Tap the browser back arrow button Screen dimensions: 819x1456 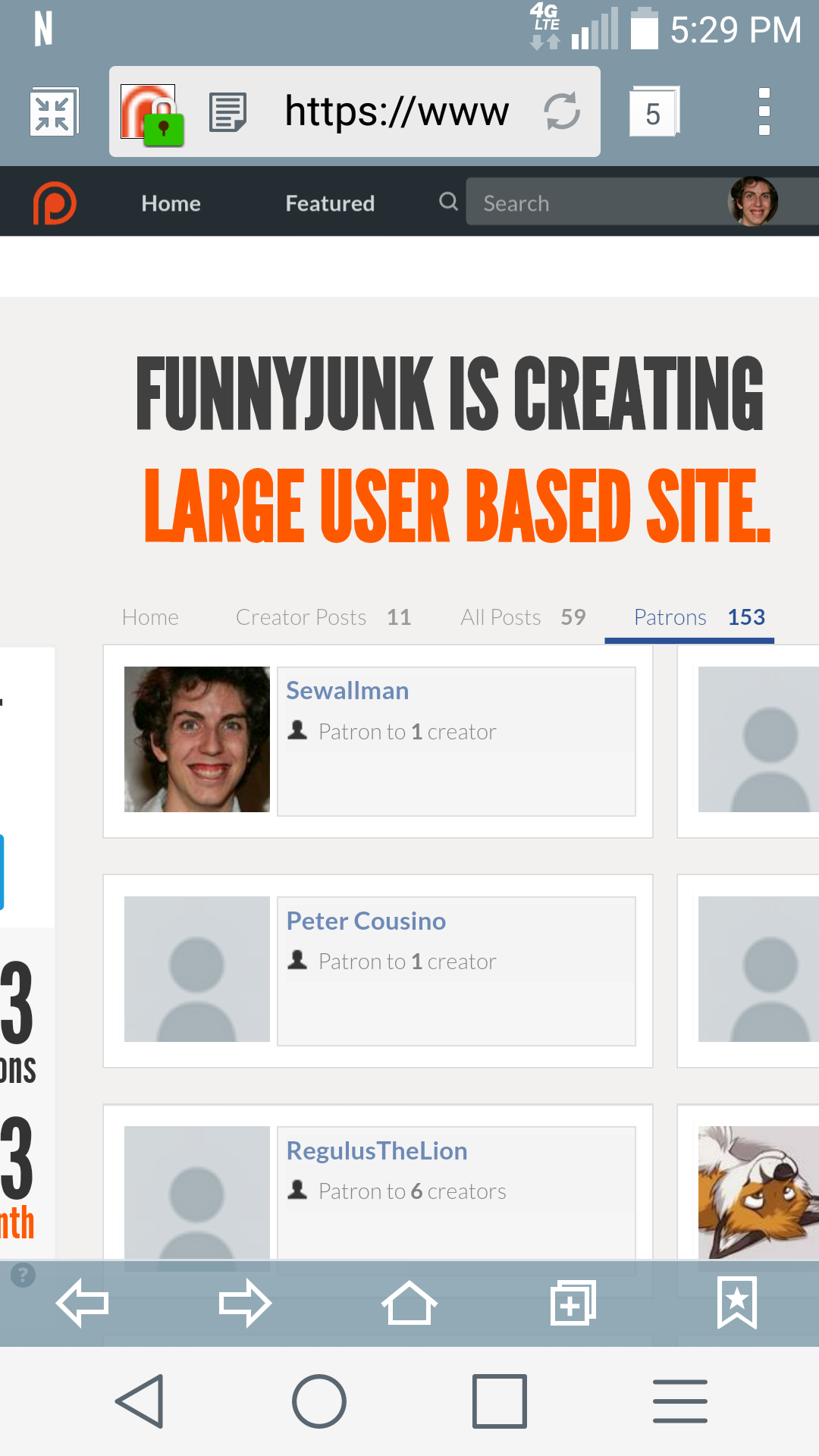(x=83, y=1303)
